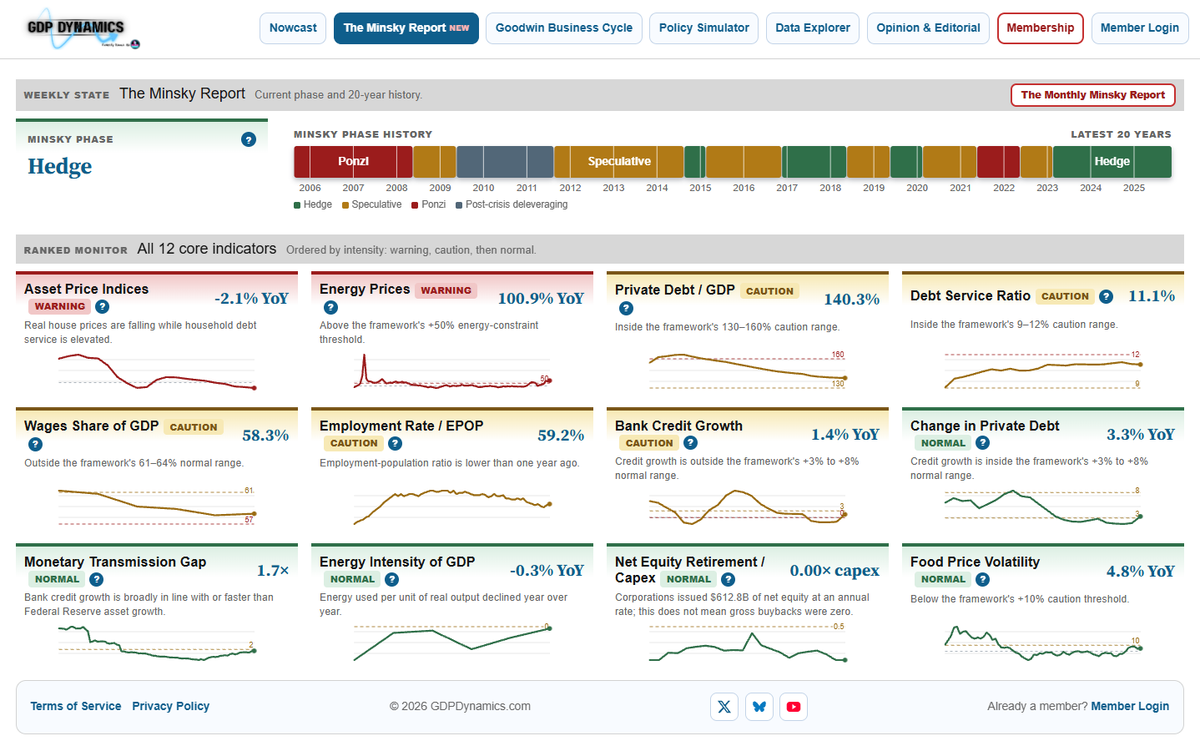Go to the Nowcast tab
The height and width of the screenshot is (746, 1200).
coord(293,28)
